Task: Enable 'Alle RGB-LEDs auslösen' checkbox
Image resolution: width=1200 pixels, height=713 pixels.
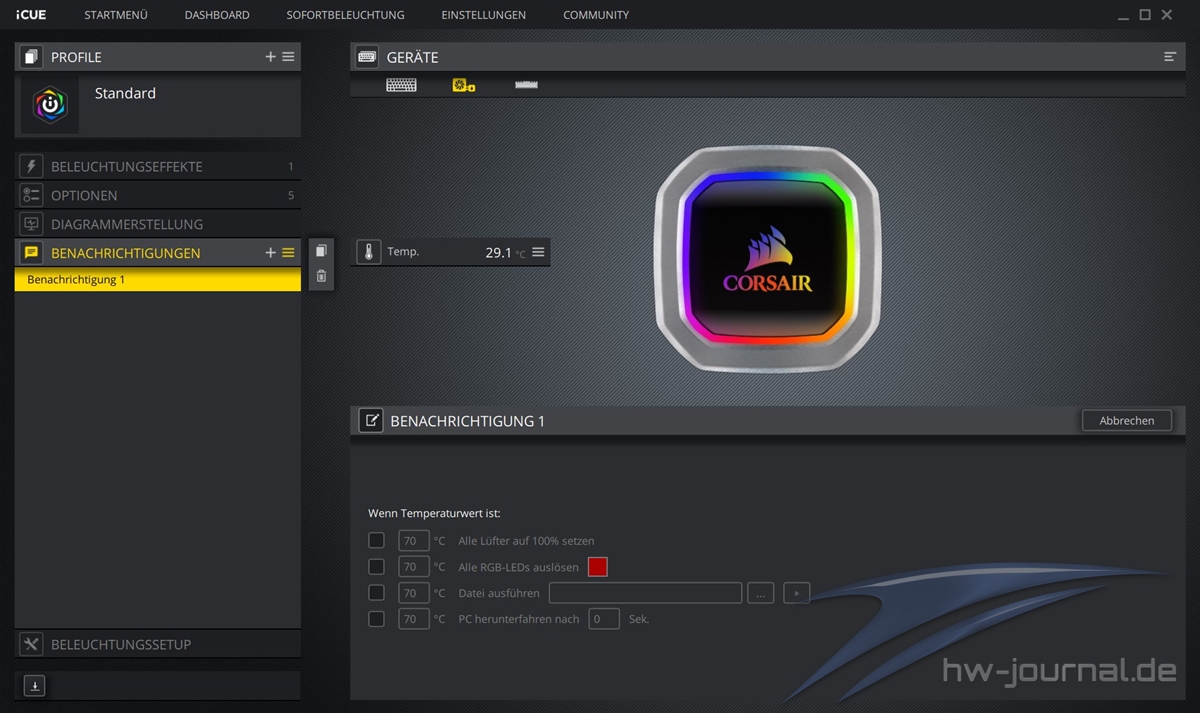Action: (x=376, y=567)
